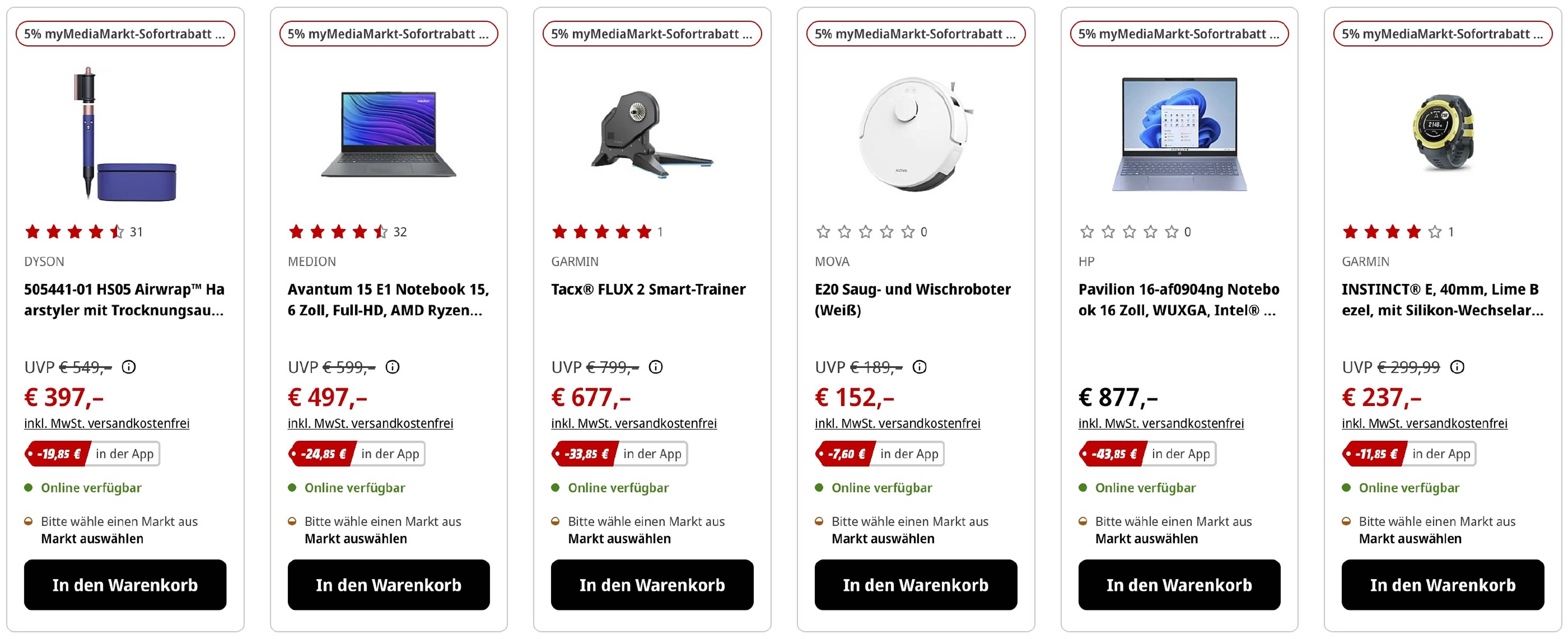Viewport: 1568px width, 639px height.
Task: Click UVP info icon for Medion Avantum
Action: coord(393,367)
